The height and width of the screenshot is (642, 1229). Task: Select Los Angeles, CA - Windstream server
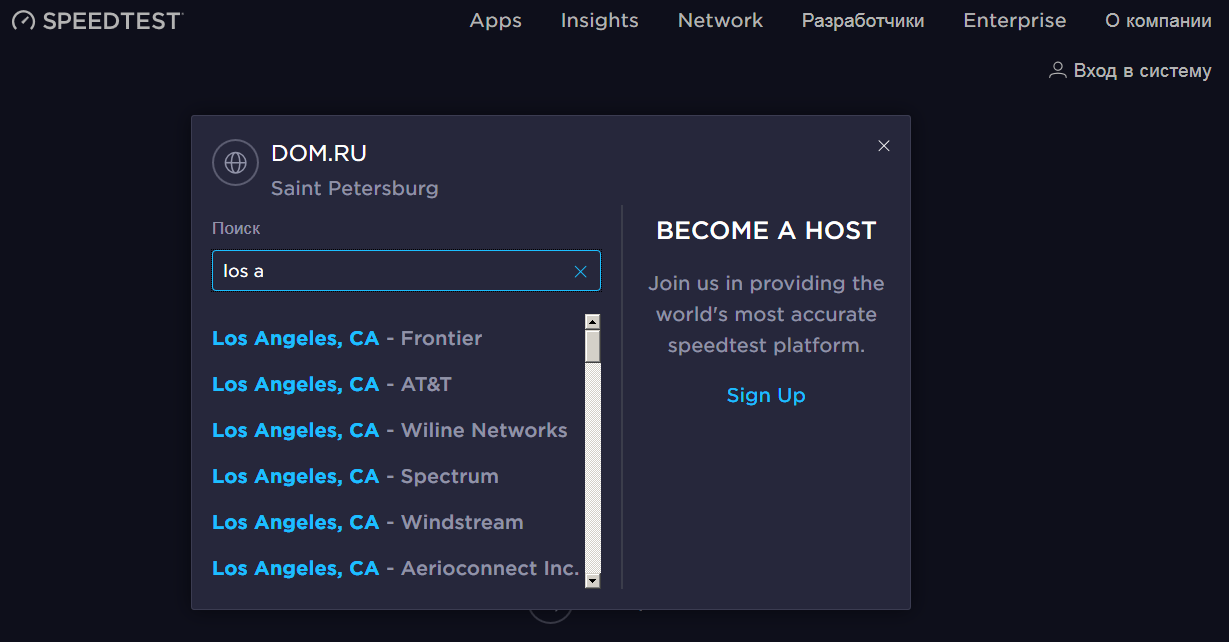(368, 522)
